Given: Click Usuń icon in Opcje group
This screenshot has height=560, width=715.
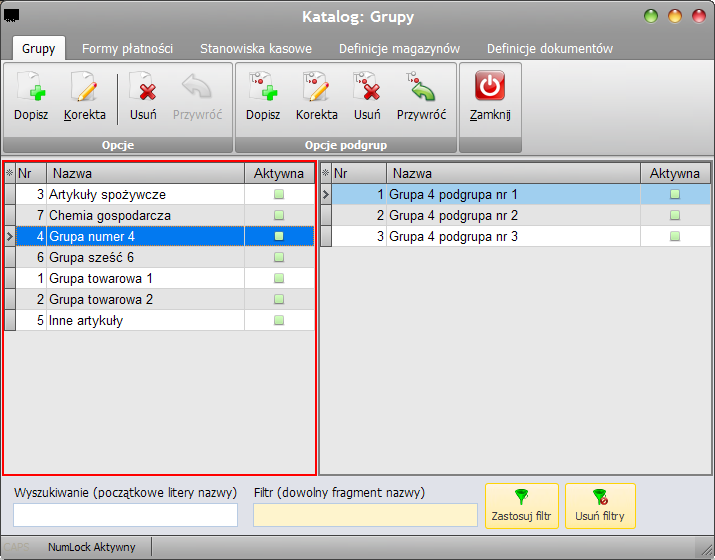Looking at the screenshot, I should pyautogui.click(x=143, y=87).
